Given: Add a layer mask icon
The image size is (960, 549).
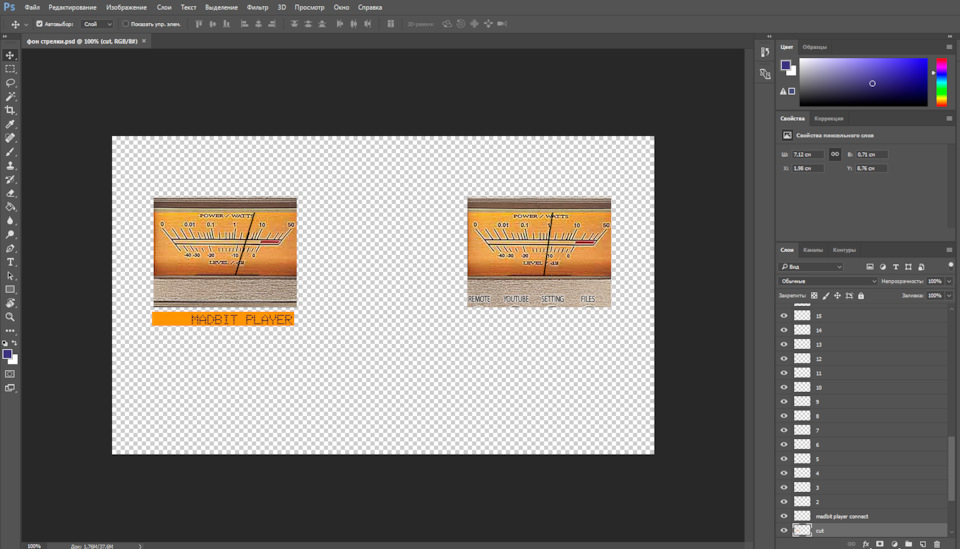Looking at the screenshot, I should pyautogui.click(x=880, y=544).
